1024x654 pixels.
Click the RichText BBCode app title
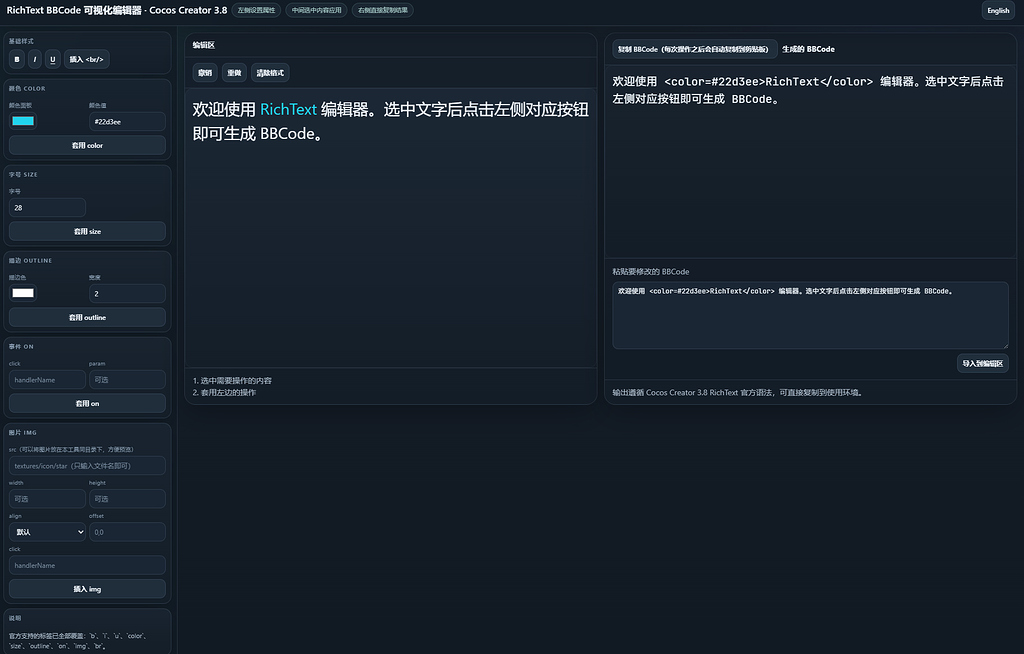click(x=117, y=10)
